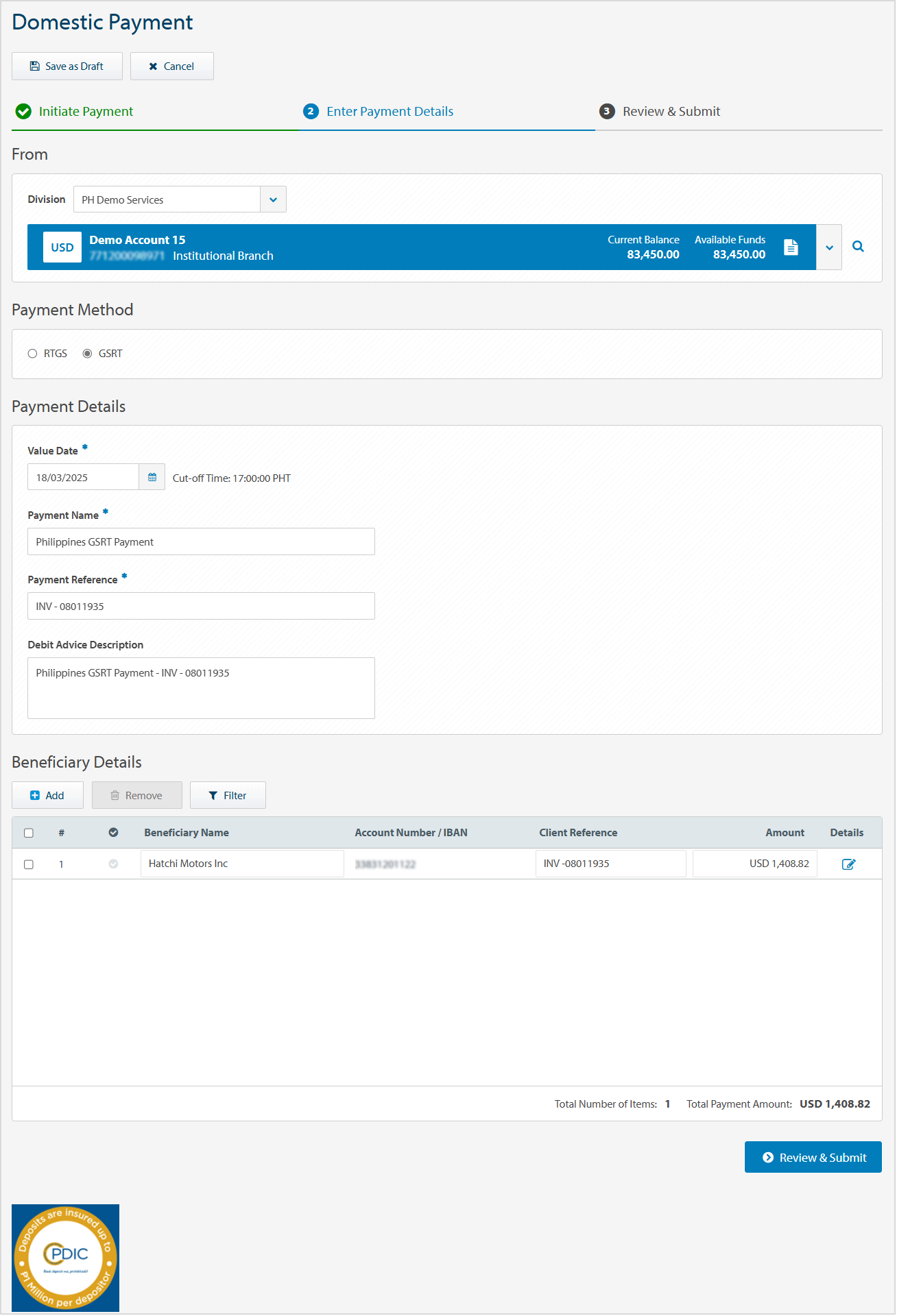897x1316 pixels.
Task: Click the status check icon in header
Action: 113,833
